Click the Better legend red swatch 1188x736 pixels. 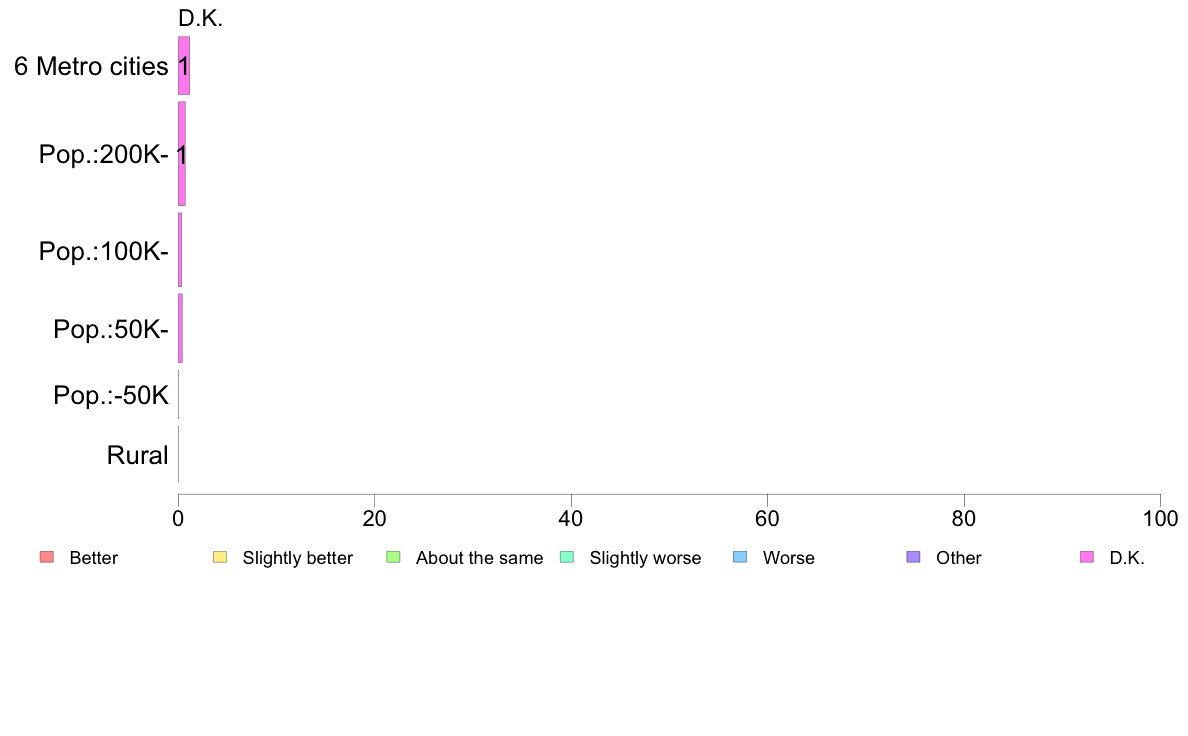point(47,557)
